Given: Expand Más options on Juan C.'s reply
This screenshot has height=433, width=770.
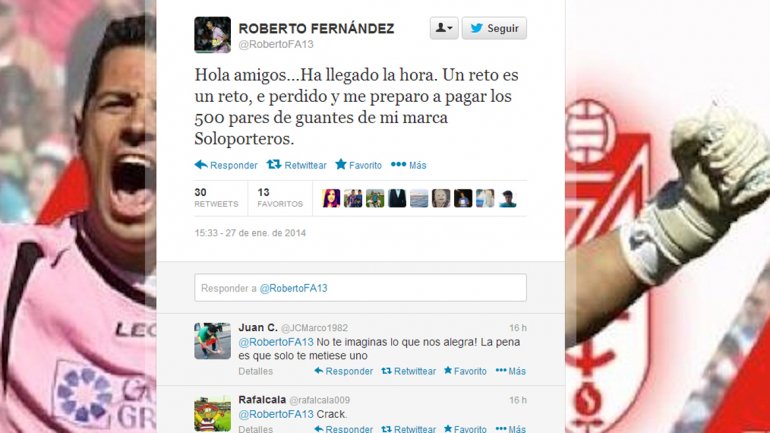Looking at the screenshot, I should 511,371.
